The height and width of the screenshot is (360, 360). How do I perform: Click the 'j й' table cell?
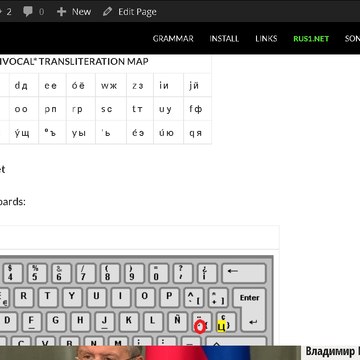pos(198,85)
